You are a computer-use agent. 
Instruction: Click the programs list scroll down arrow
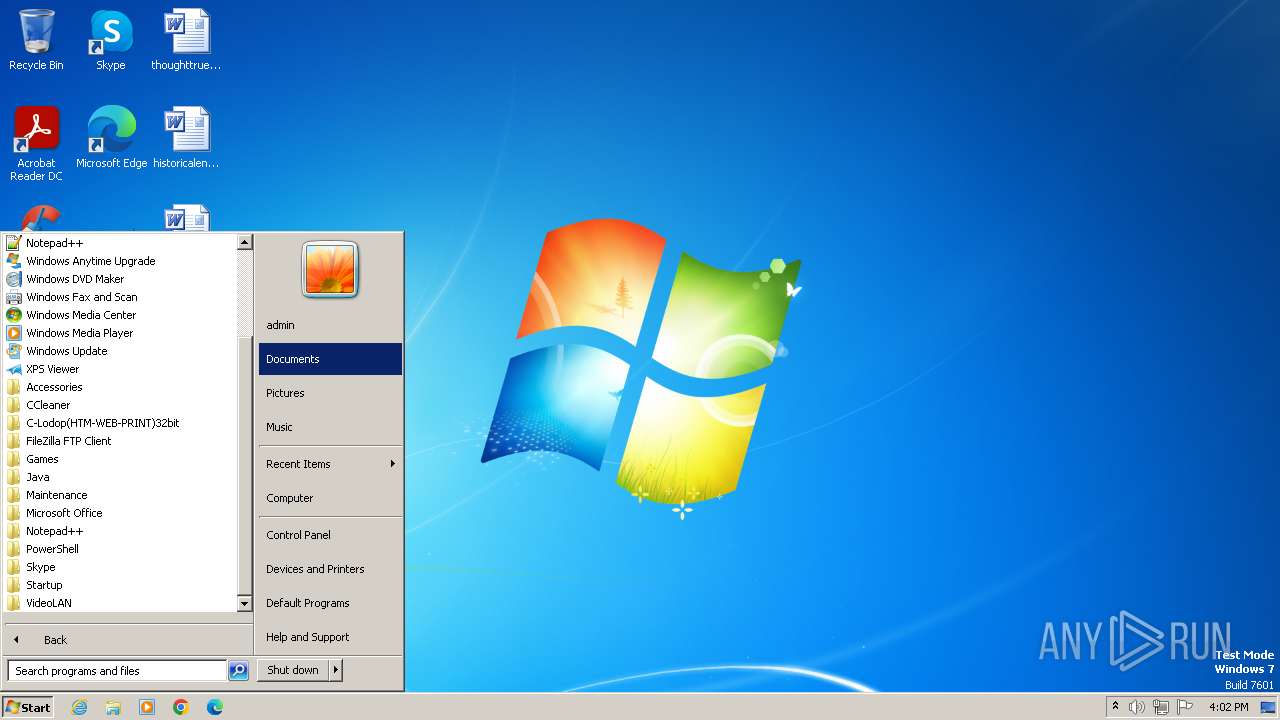244,604
